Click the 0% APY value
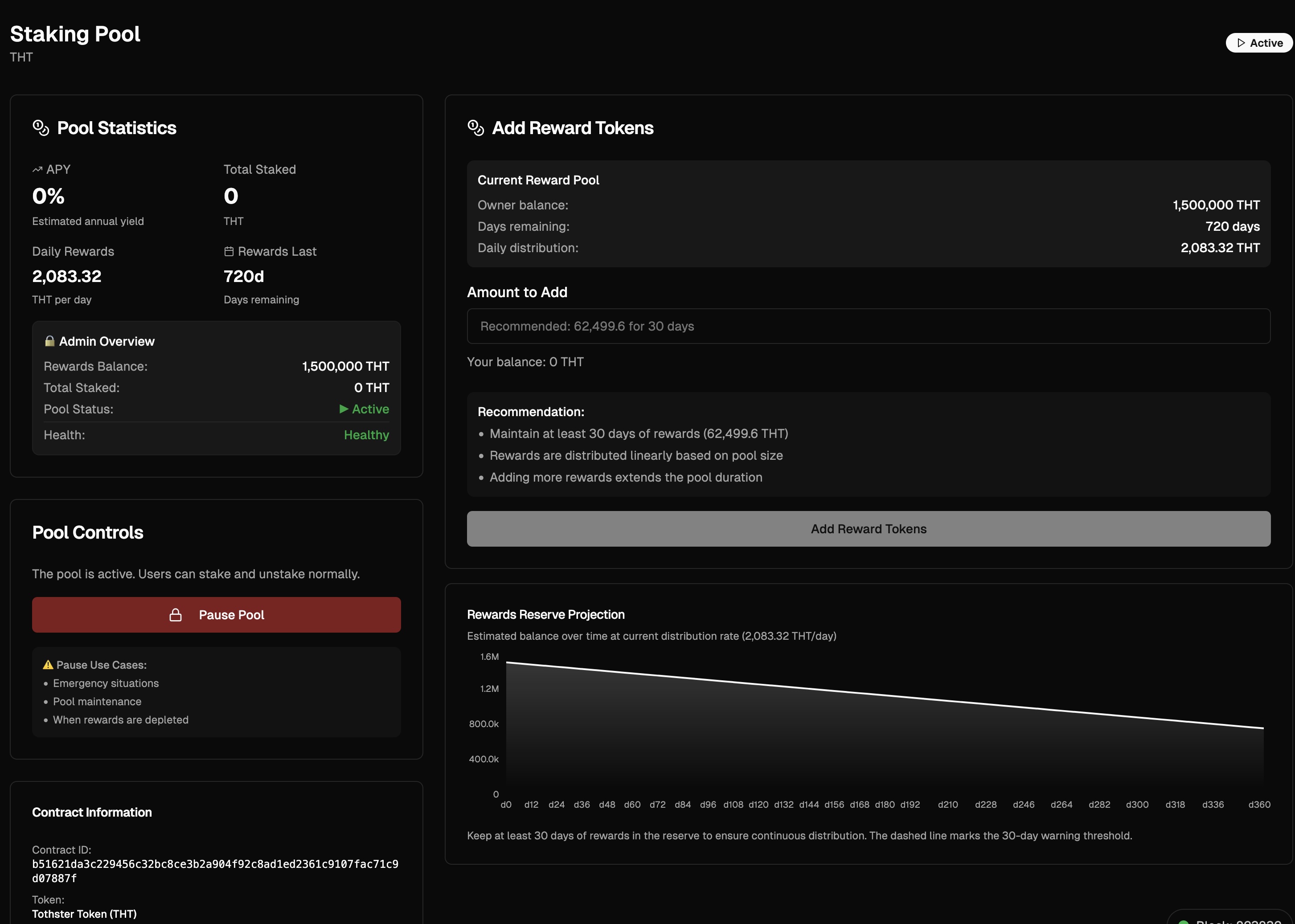The height and width of the screenshot is (924, 1295). pyautogui.click(x=49, y=196)
